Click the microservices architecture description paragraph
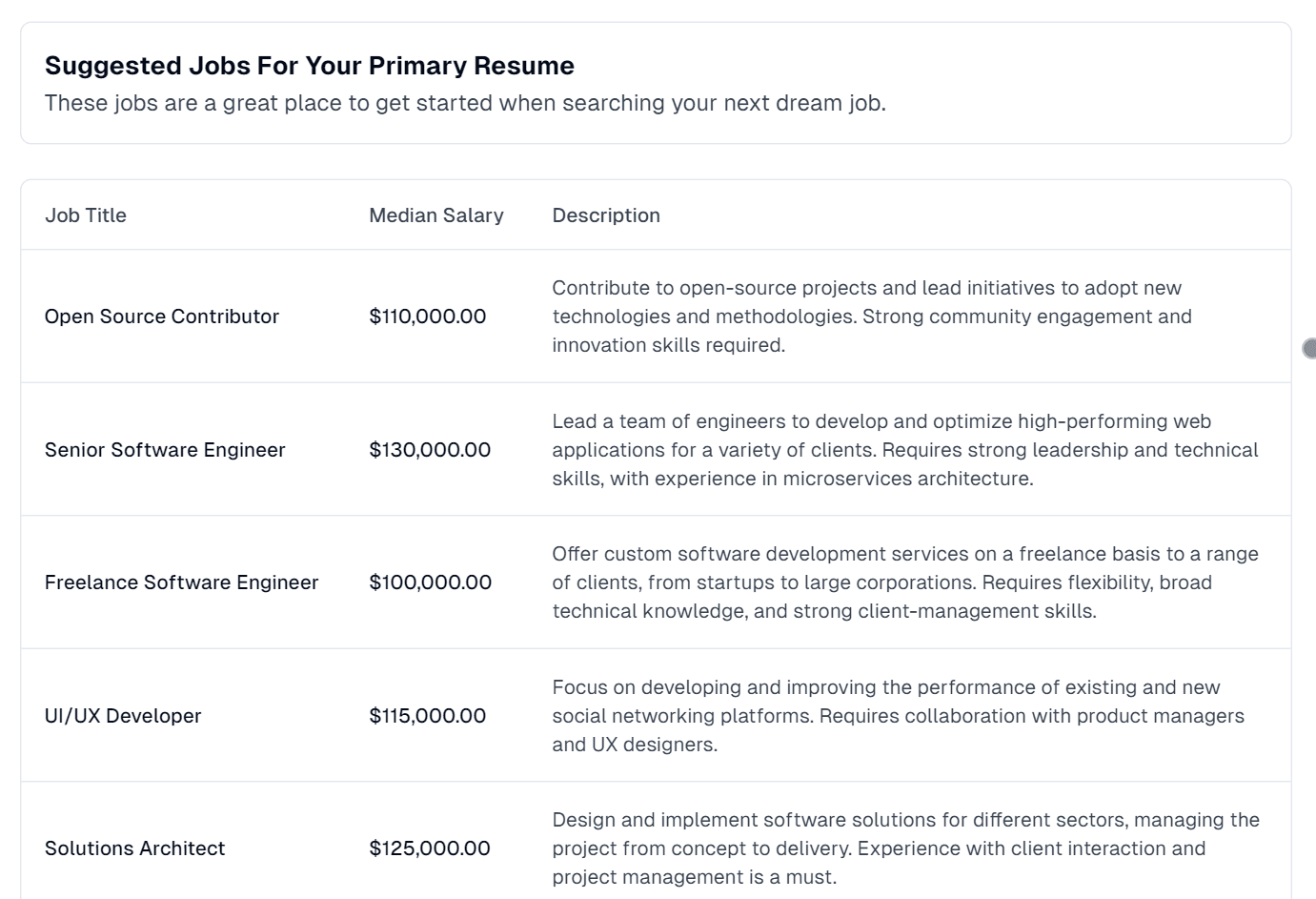Viewport: 1316px width, 899px height. coord(904,450)
